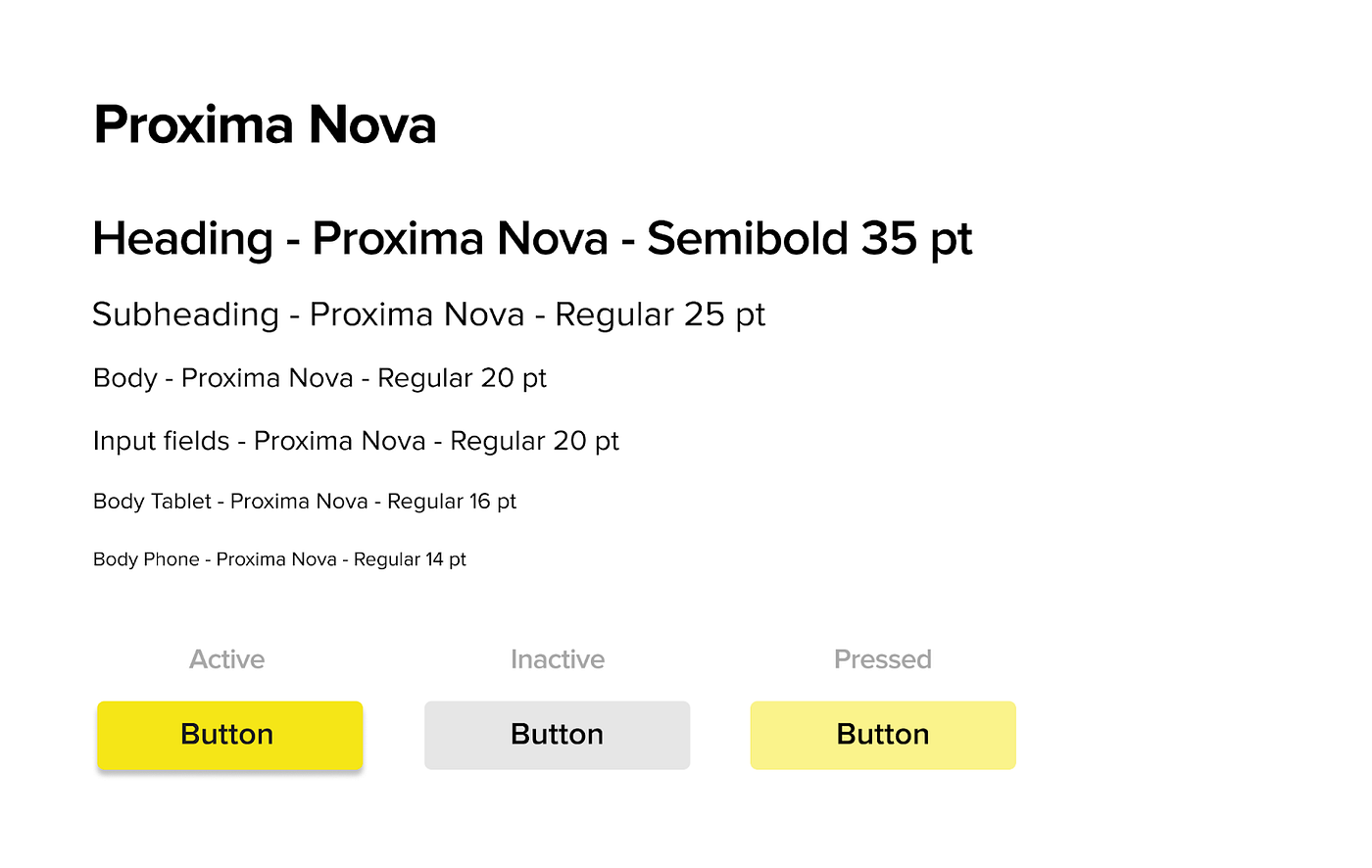Viewport: 1372px width, 868px height.
Task: Click the word Heading in heading line
Action: [182, 239]
